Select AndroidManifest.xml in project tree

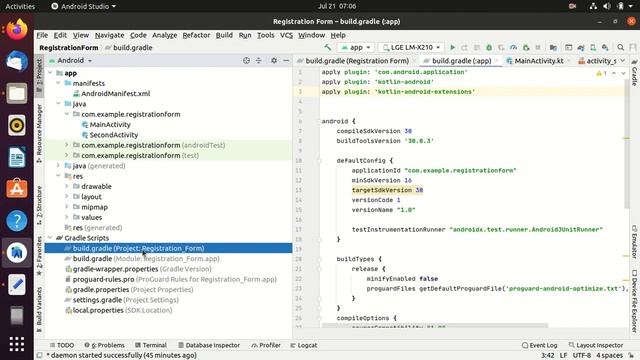(x=116, y=93)
